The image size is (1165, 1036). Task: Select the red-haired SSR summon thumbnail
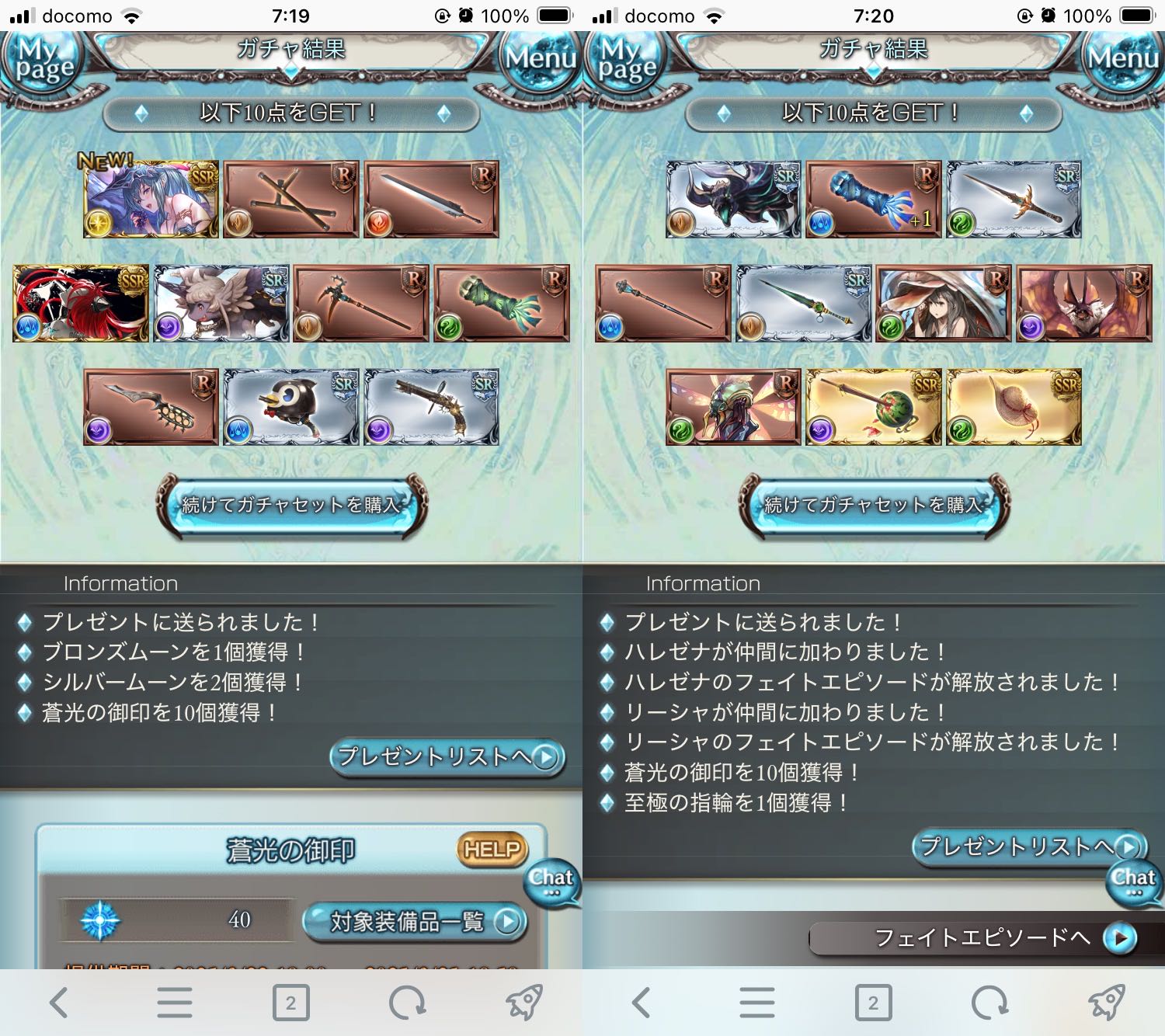pos(81,304)
